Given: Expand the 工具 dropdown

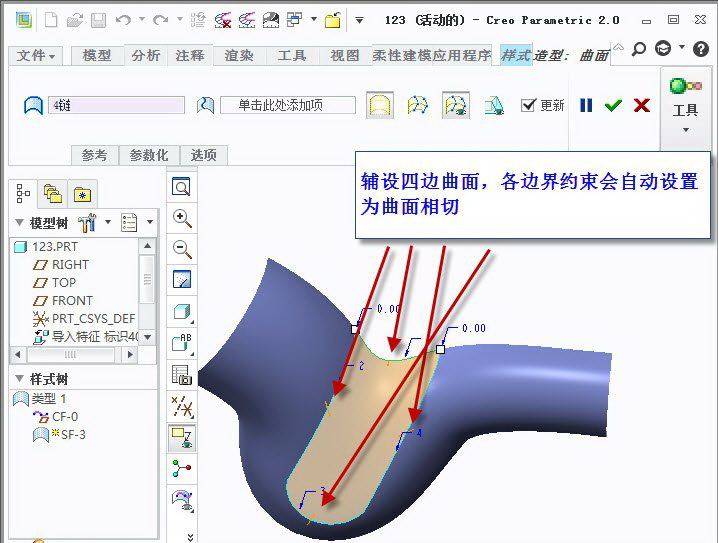Looking at the screenshot, I should tap(685, 130).
